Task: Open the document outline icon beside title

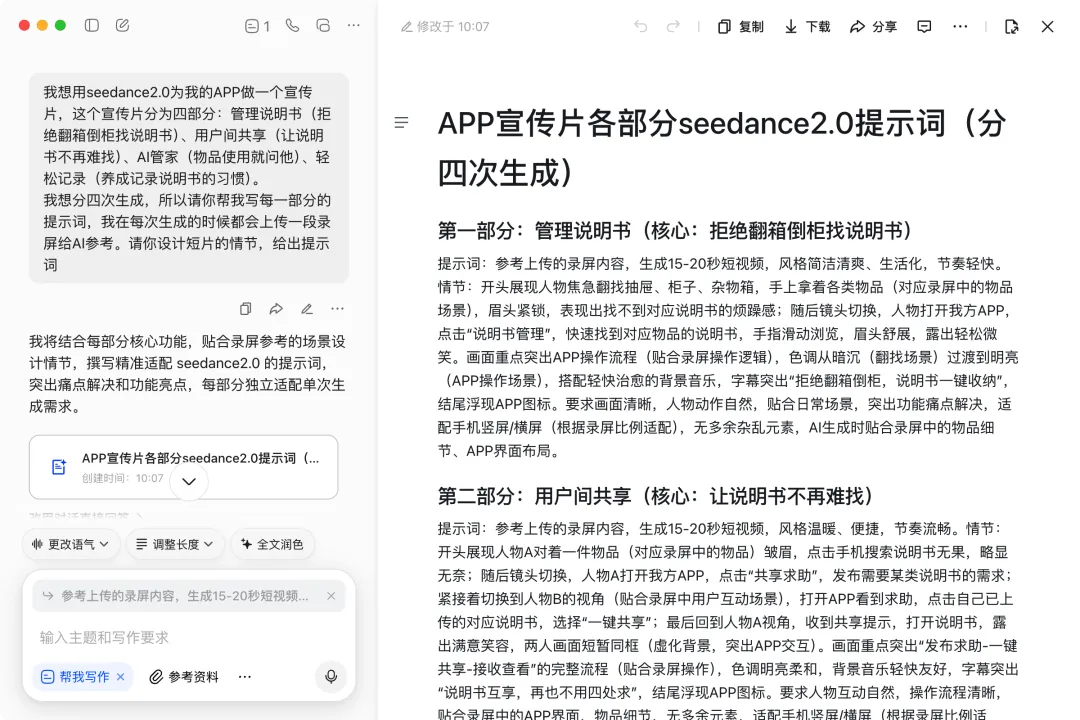Action: click(402, 123)
